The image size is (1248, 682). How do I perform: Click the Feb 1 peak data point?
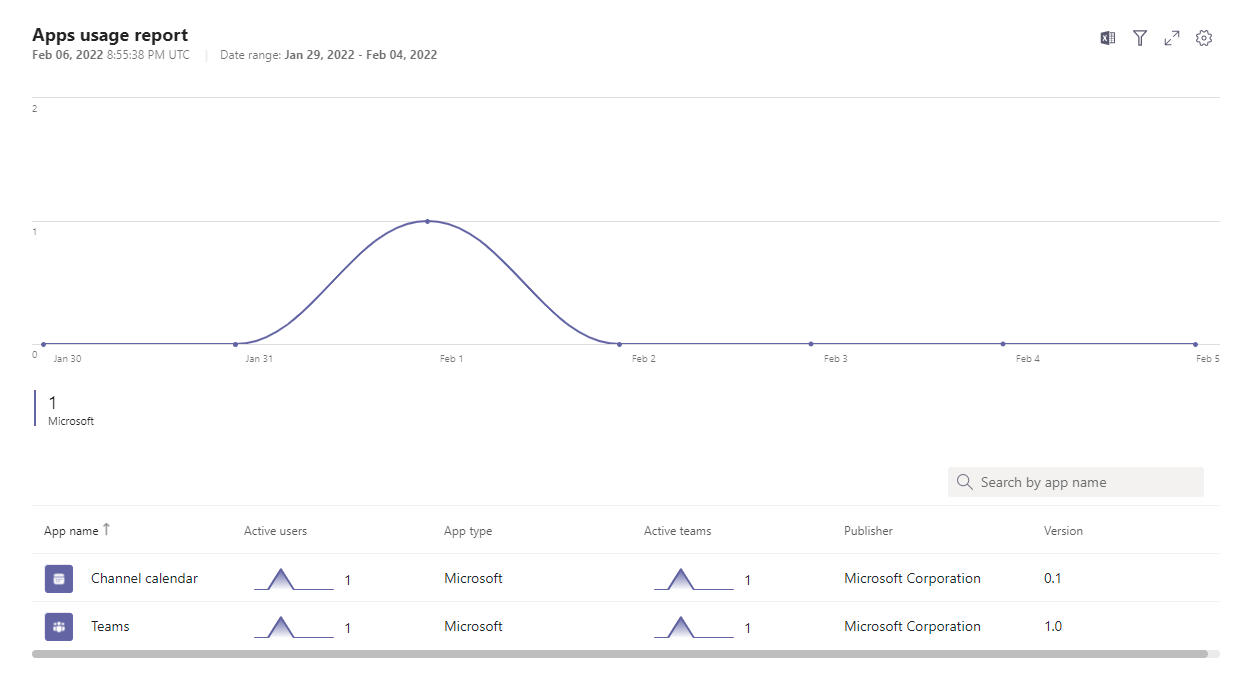(x=427, y=221)
